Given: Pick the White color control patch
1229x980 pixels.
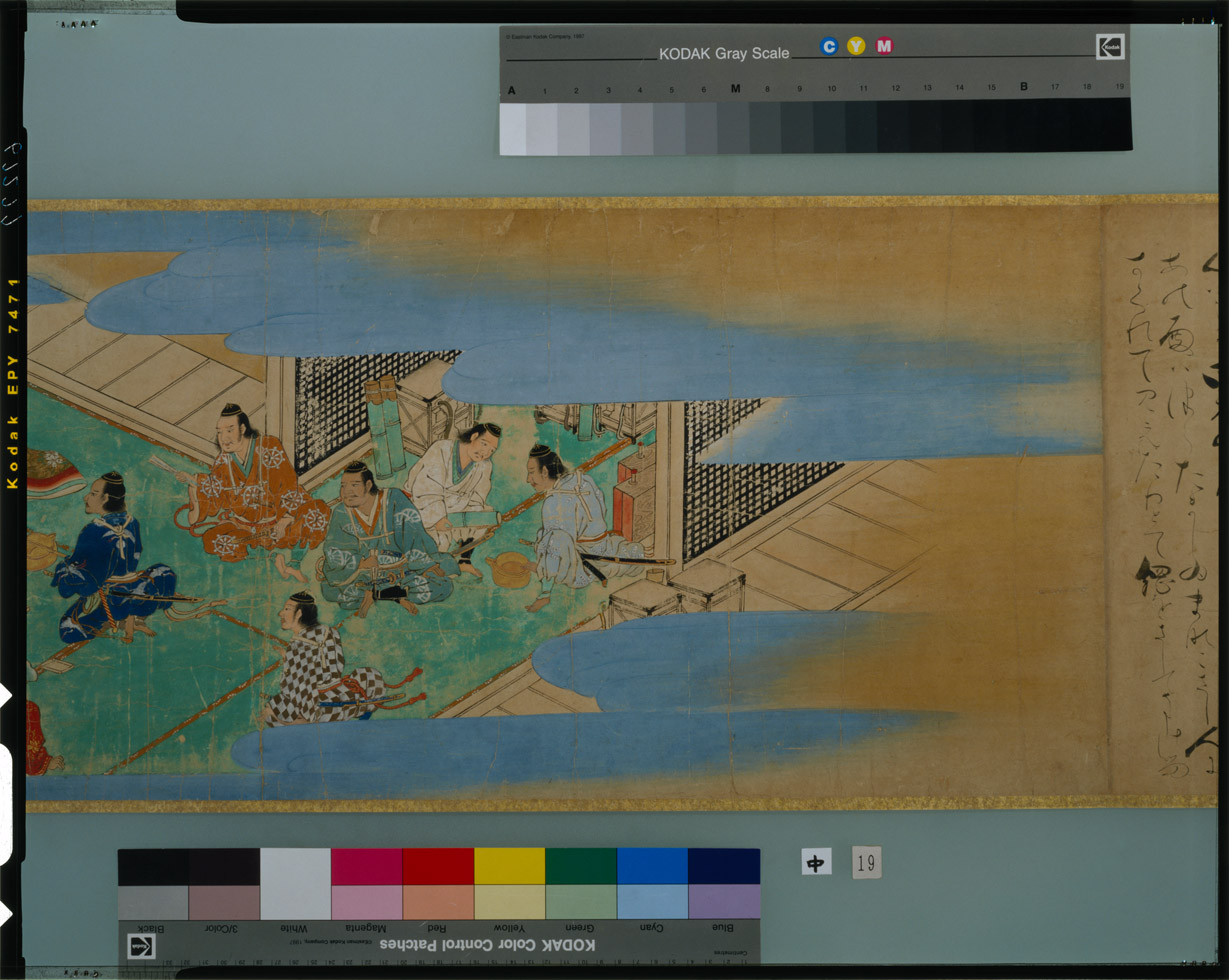Looking at the screenshot, I should 295,884.
